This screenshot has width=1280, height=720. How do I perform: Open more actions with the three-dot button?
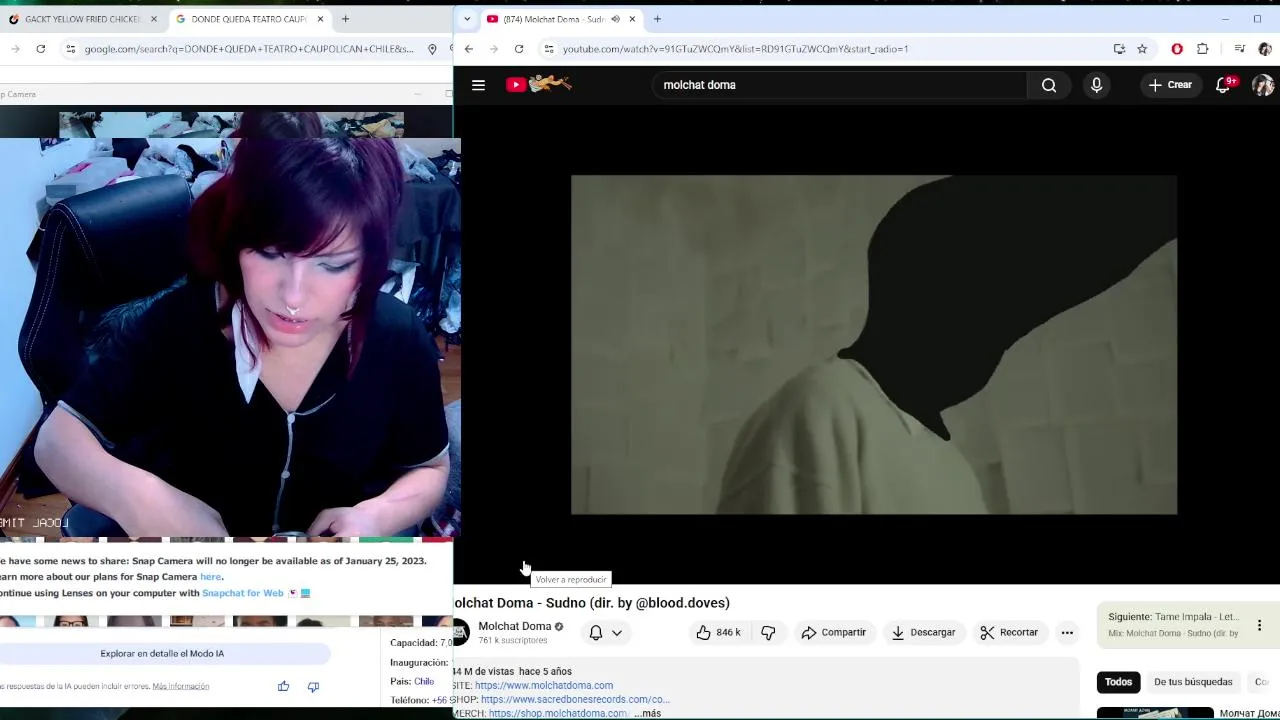point(1067,632)
